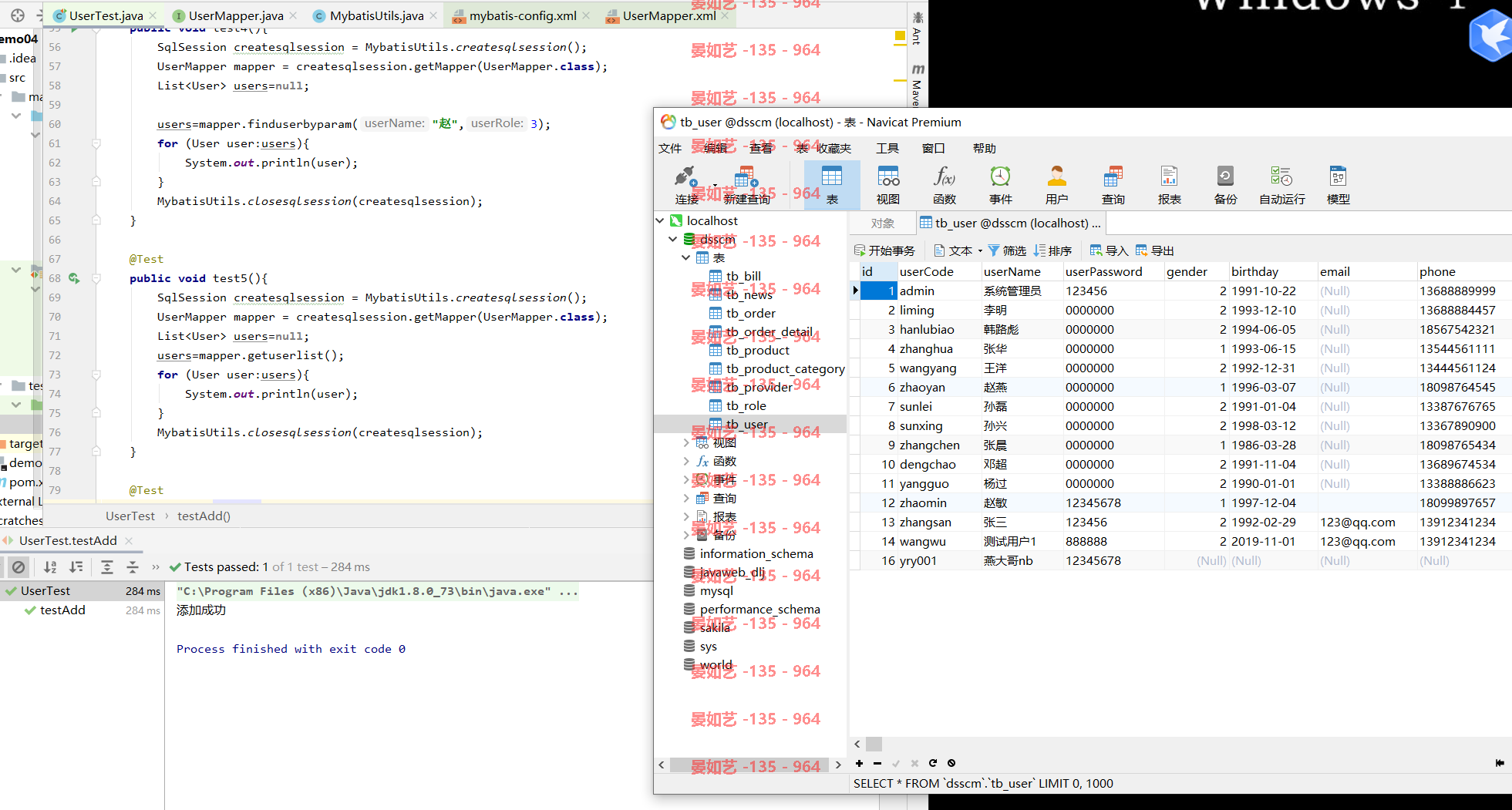Viewport: 1512px width, 810px height.
Task: Collapse the localhost connection node
Action: (660, 220)
